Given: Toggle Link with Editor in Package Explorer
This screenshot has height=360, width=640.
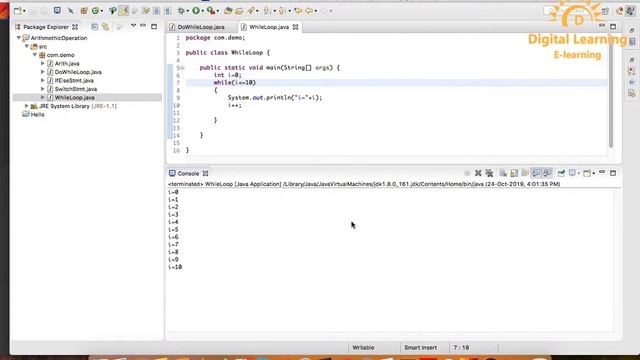Looking at the screenshot, I should tap(106, 27).
